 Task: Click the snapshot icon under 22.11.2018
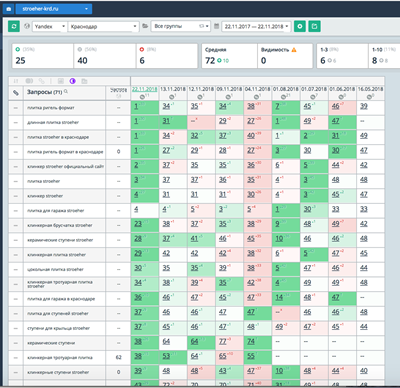(142, 97)
